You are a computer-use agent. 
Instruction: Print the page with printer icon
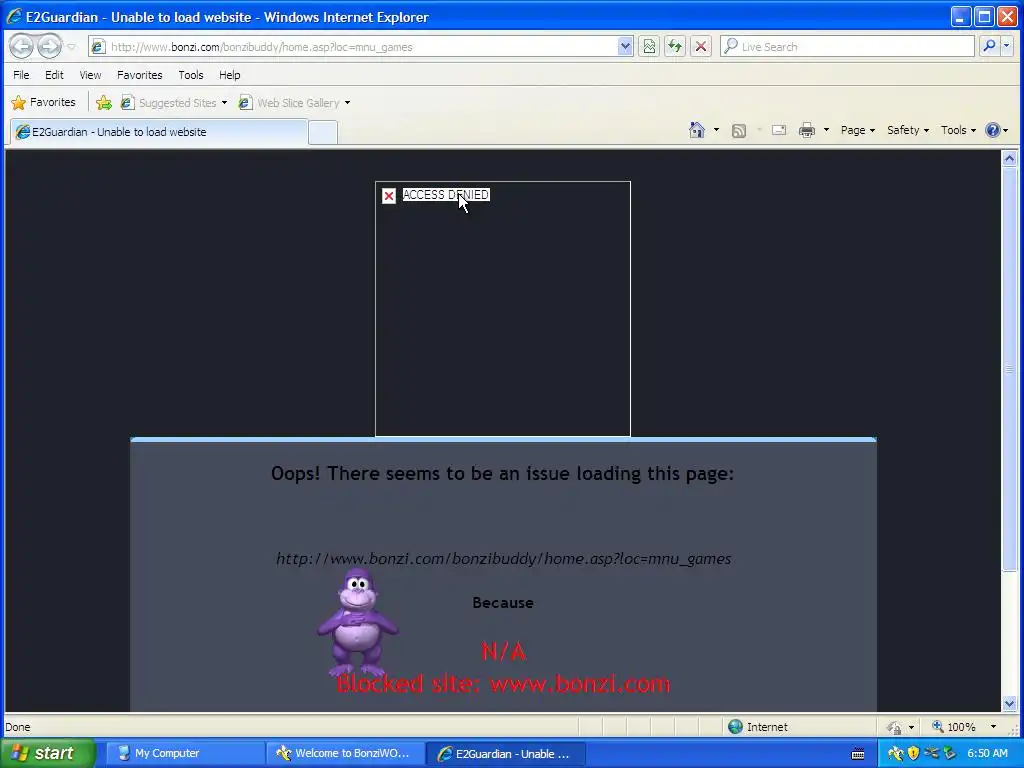click(807, 131)
